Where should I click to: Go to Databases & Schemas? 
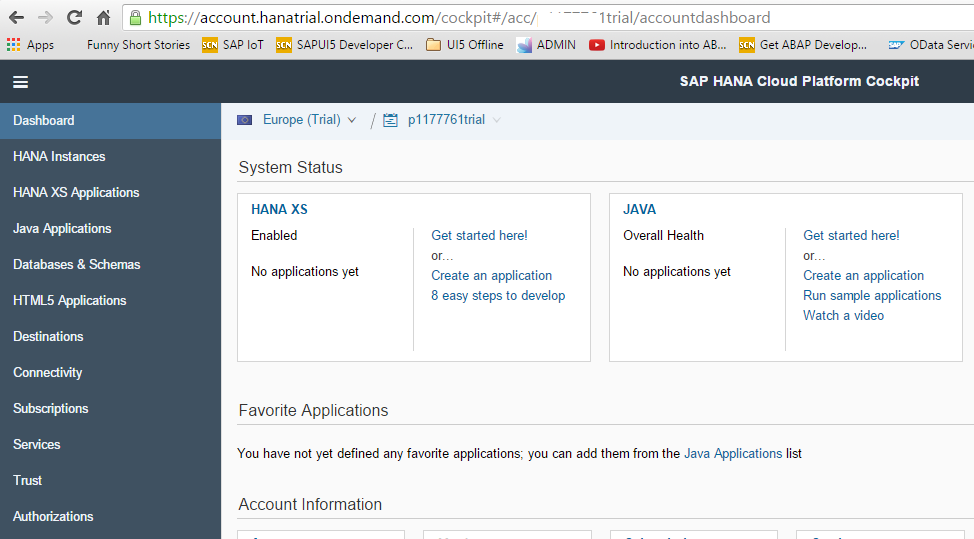tap(76, 264)
